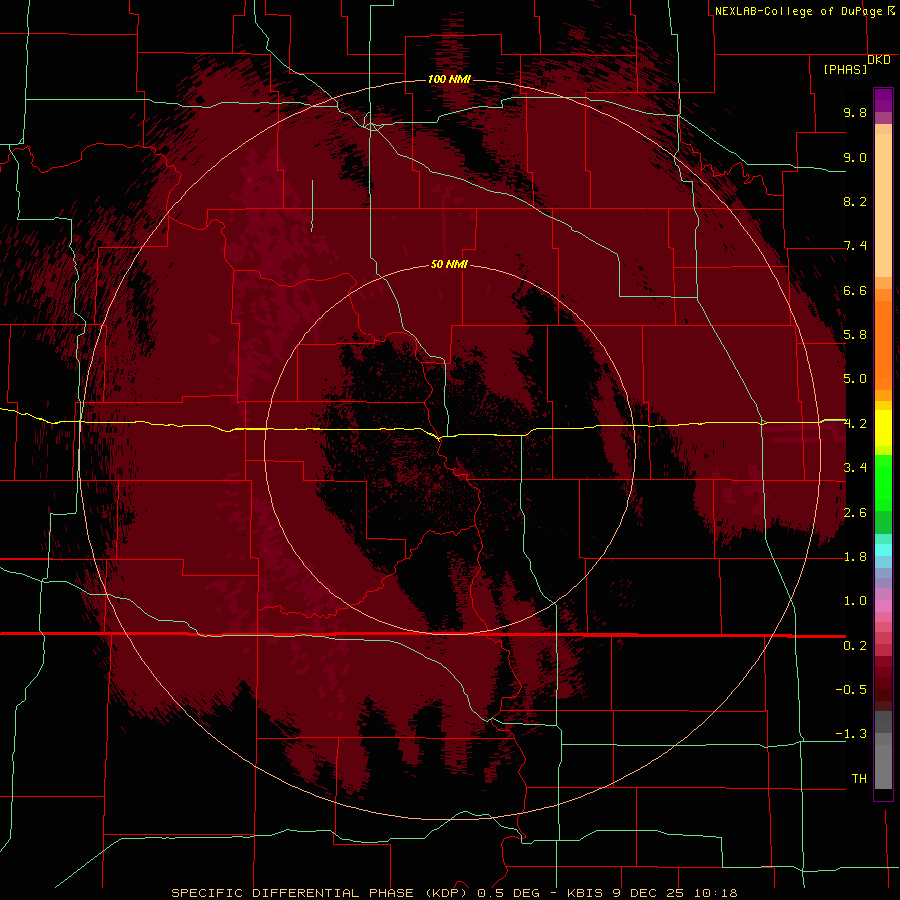900x900 pixels.
Task: Click the 5.0 scale label
Action: click(x=855, y=379)
